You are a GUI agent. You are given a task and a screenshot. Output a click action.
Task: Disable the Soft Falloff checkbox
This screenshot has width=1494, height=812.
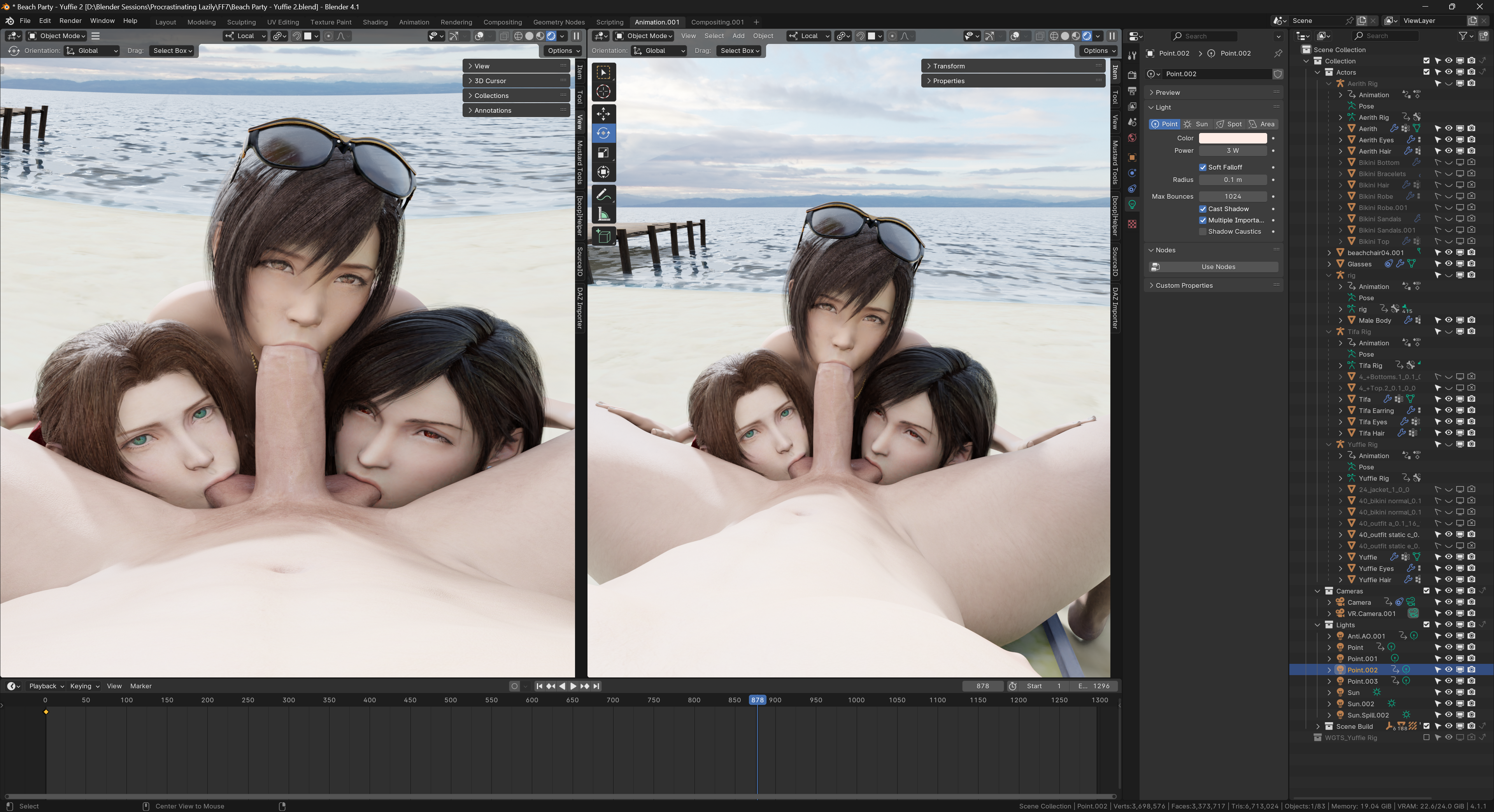tap(1203, 168)
